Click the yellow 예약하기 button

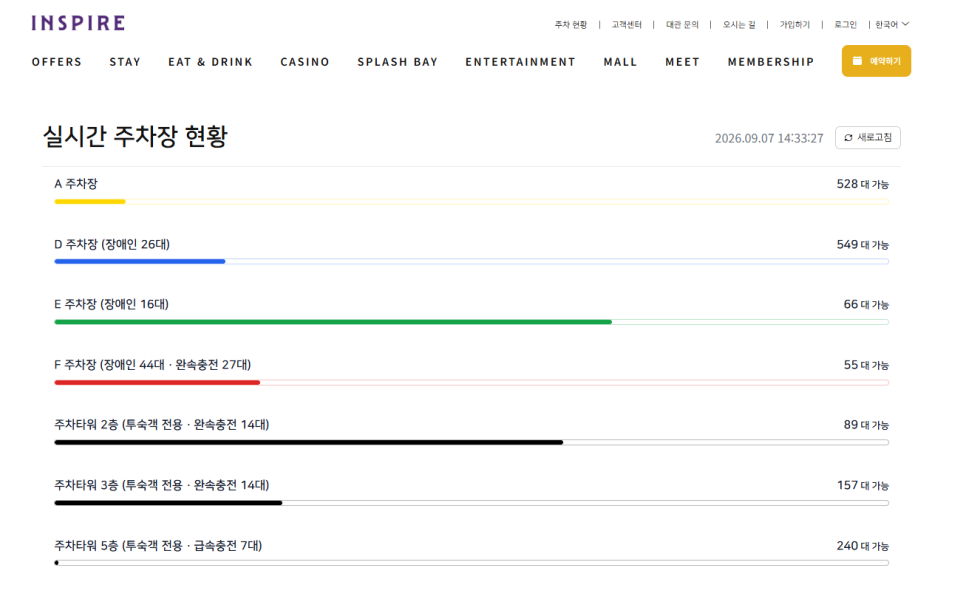click(x=876, y=61)
